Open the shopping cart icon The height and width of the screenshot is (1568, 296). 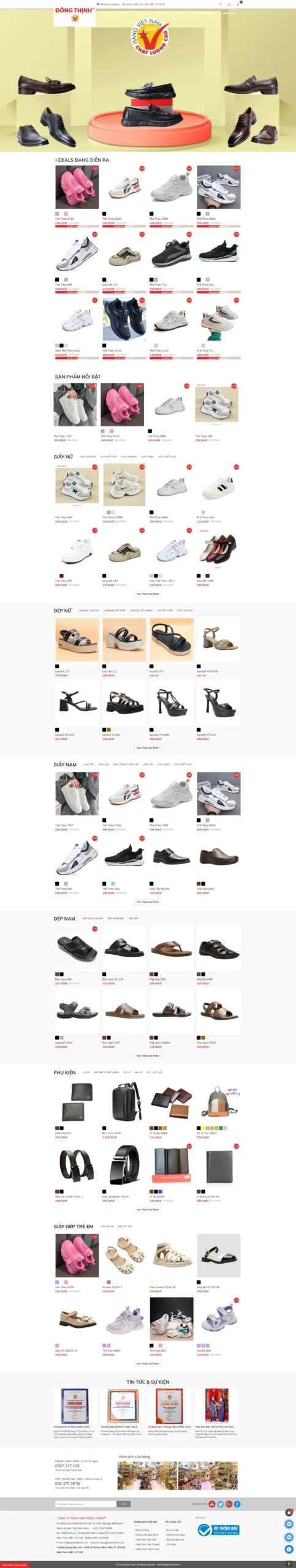(238, 4)
